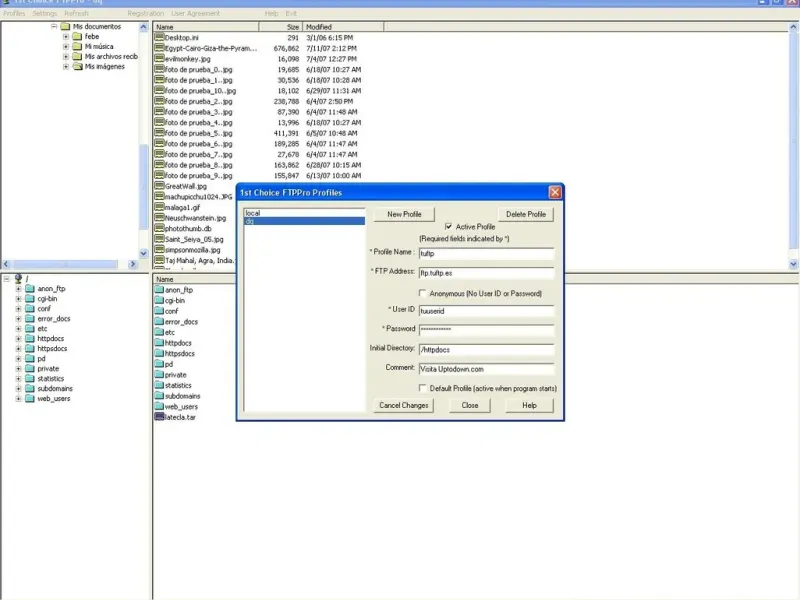Click the local tree scroll down arrow
Screen dimensions: 800x600
(x=143, y=254)
